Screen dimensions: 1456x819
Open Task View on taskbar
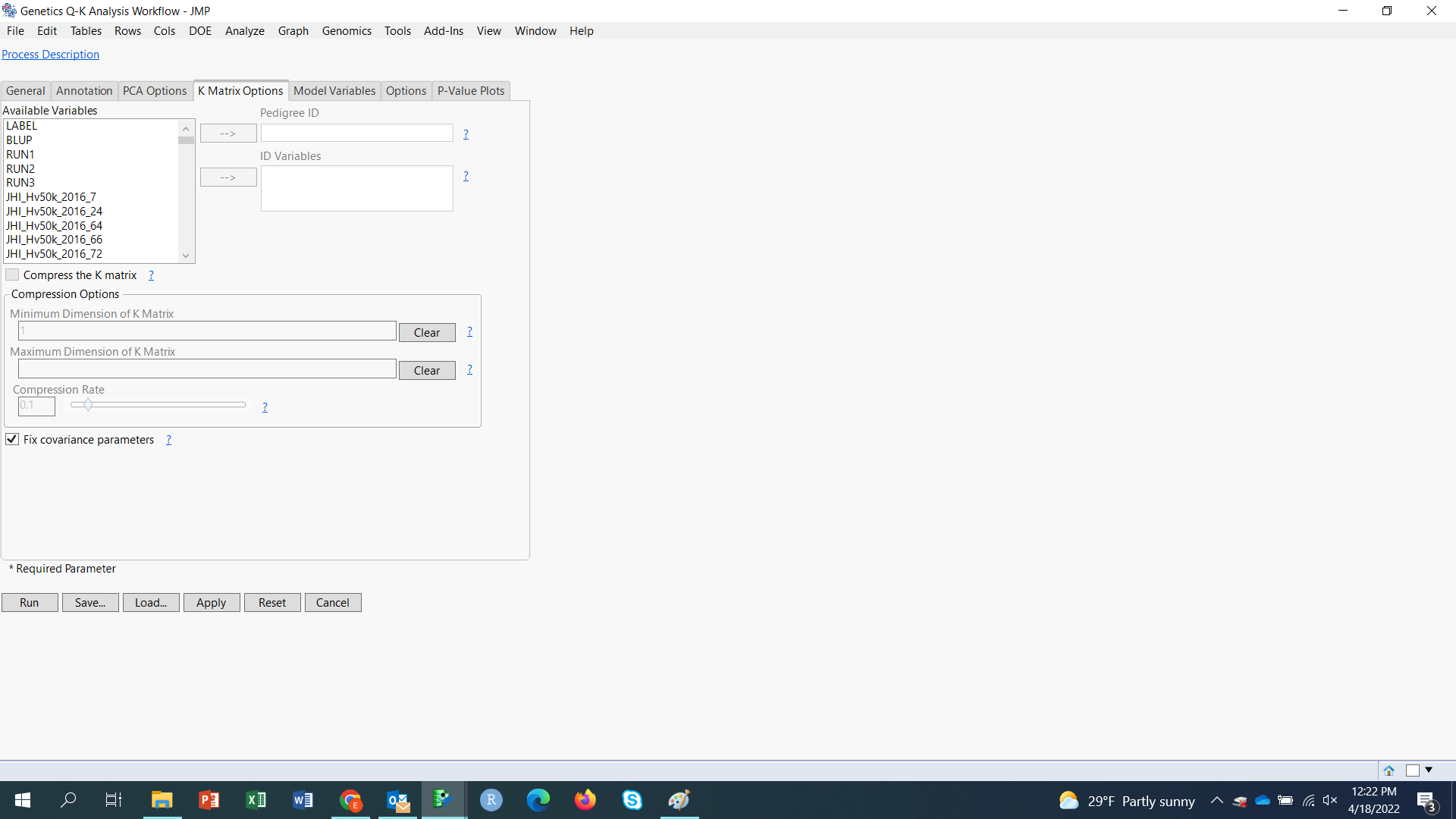[x=114, y=800]
